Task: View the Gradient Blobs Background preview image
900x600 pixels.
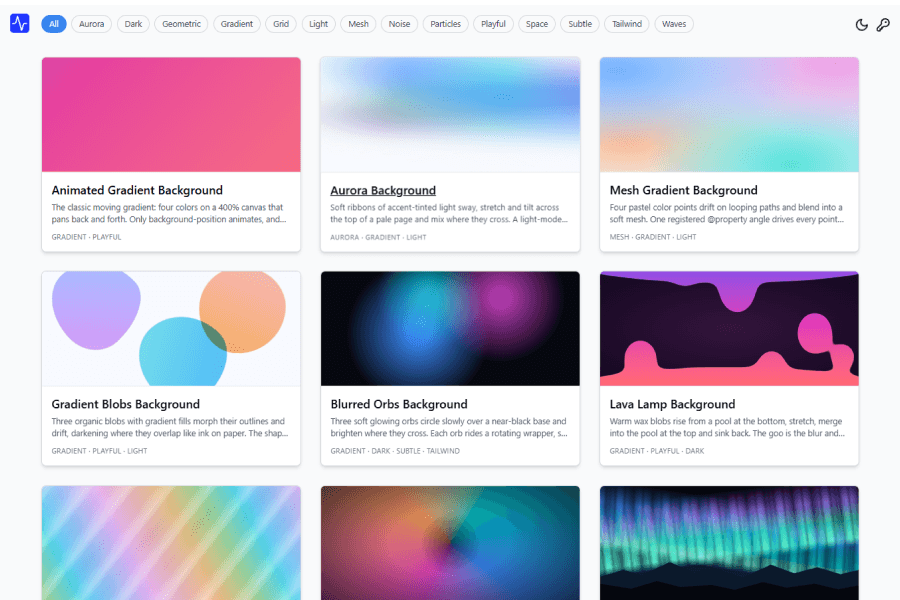Action: click(171, 328)
